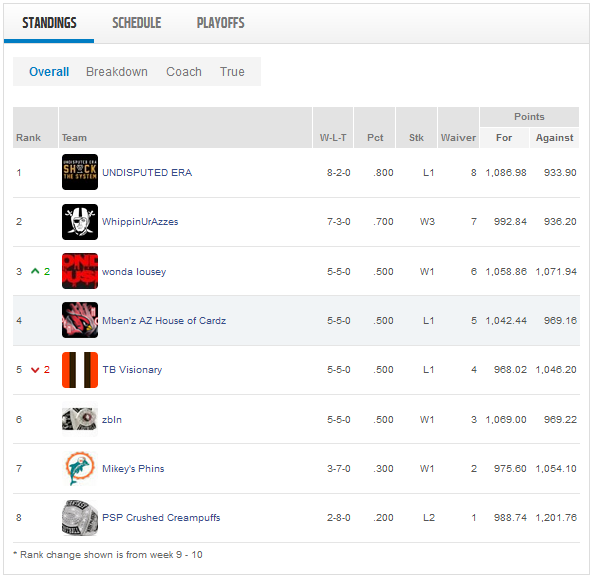This screenshot has width=594, height=582.
Task: Open the Mikey's Phins team link
Action: coord(133,469)
